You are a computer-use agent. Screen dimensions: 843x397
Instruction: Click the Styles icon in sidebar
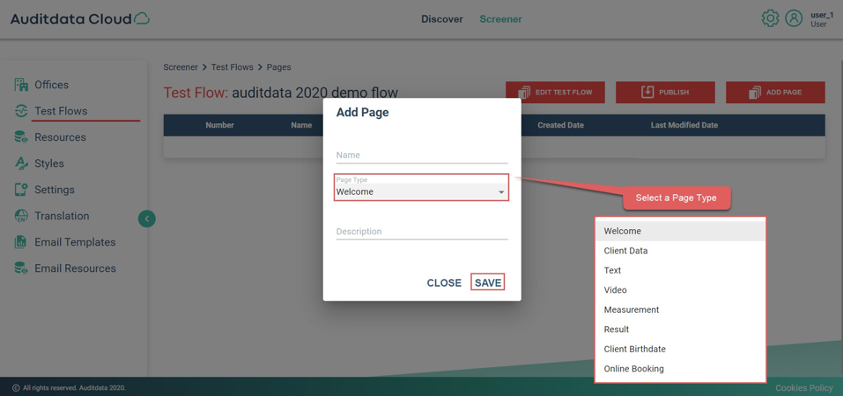coord(21,164)
